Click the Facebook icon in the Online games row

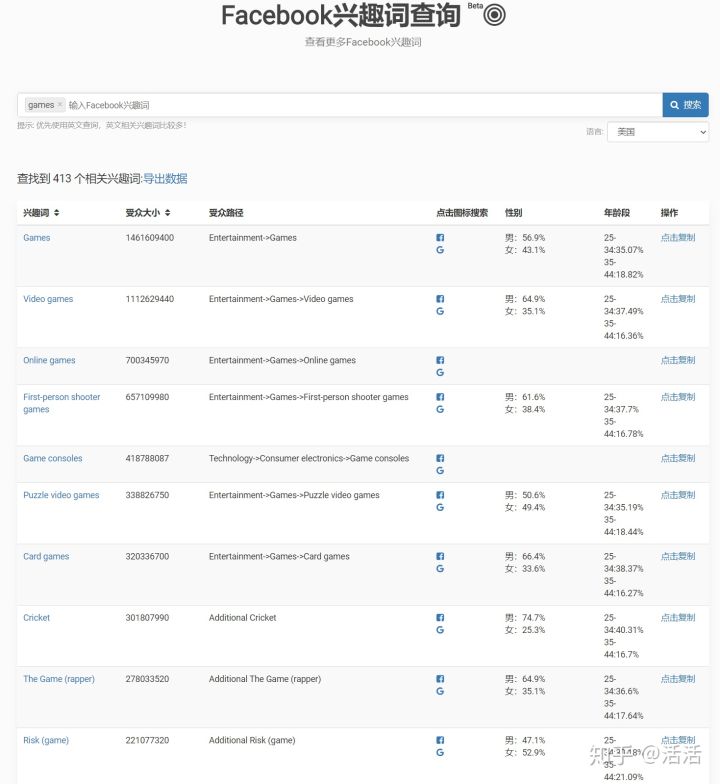point(440,360)
